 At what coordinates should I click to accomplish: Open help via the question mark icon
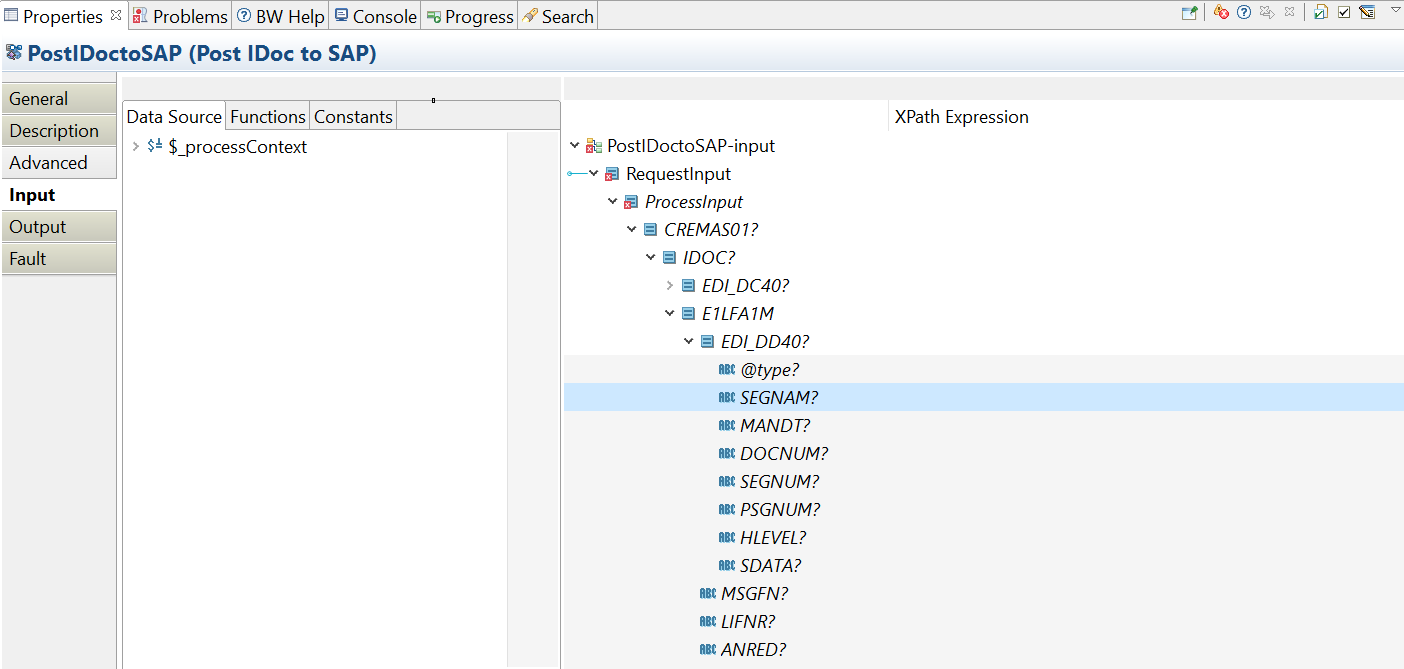click(x=1244, y=13)
